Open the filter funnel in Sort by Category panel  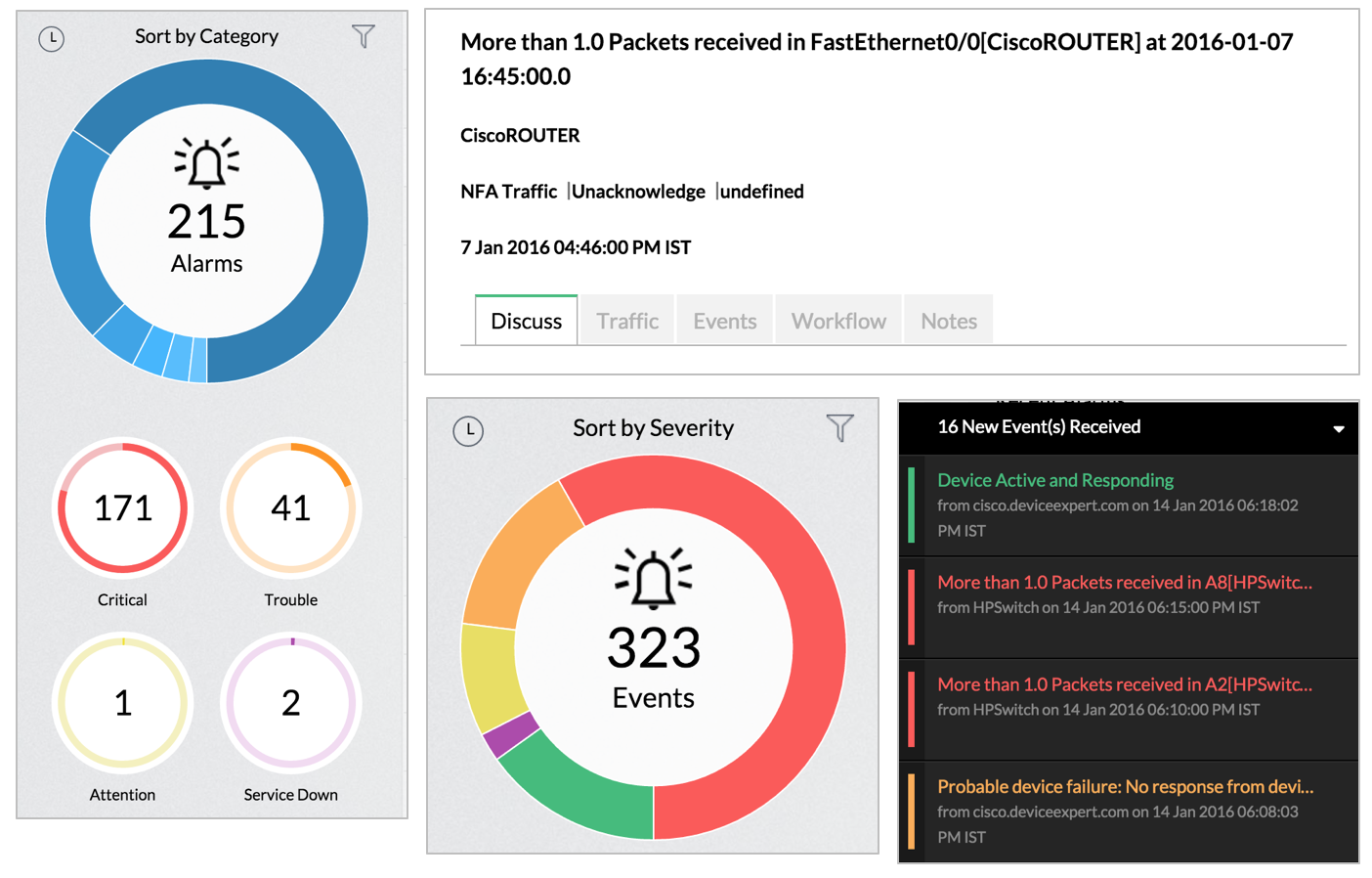(364, 37)
